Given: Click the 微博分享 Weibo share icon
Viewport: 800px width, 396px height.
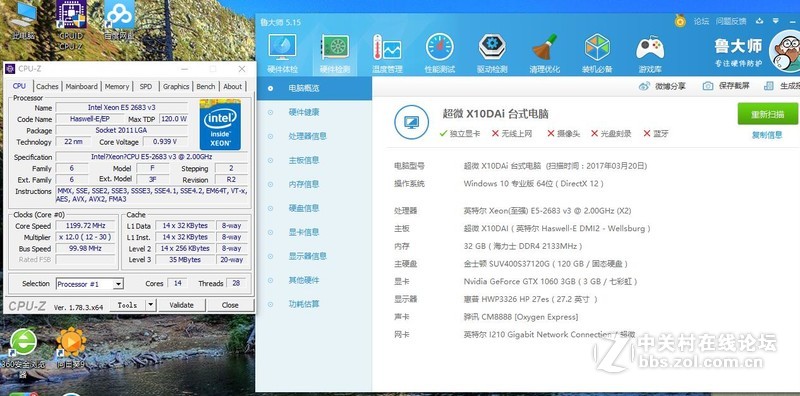Looking at the screenshot, I should [644, 86].
